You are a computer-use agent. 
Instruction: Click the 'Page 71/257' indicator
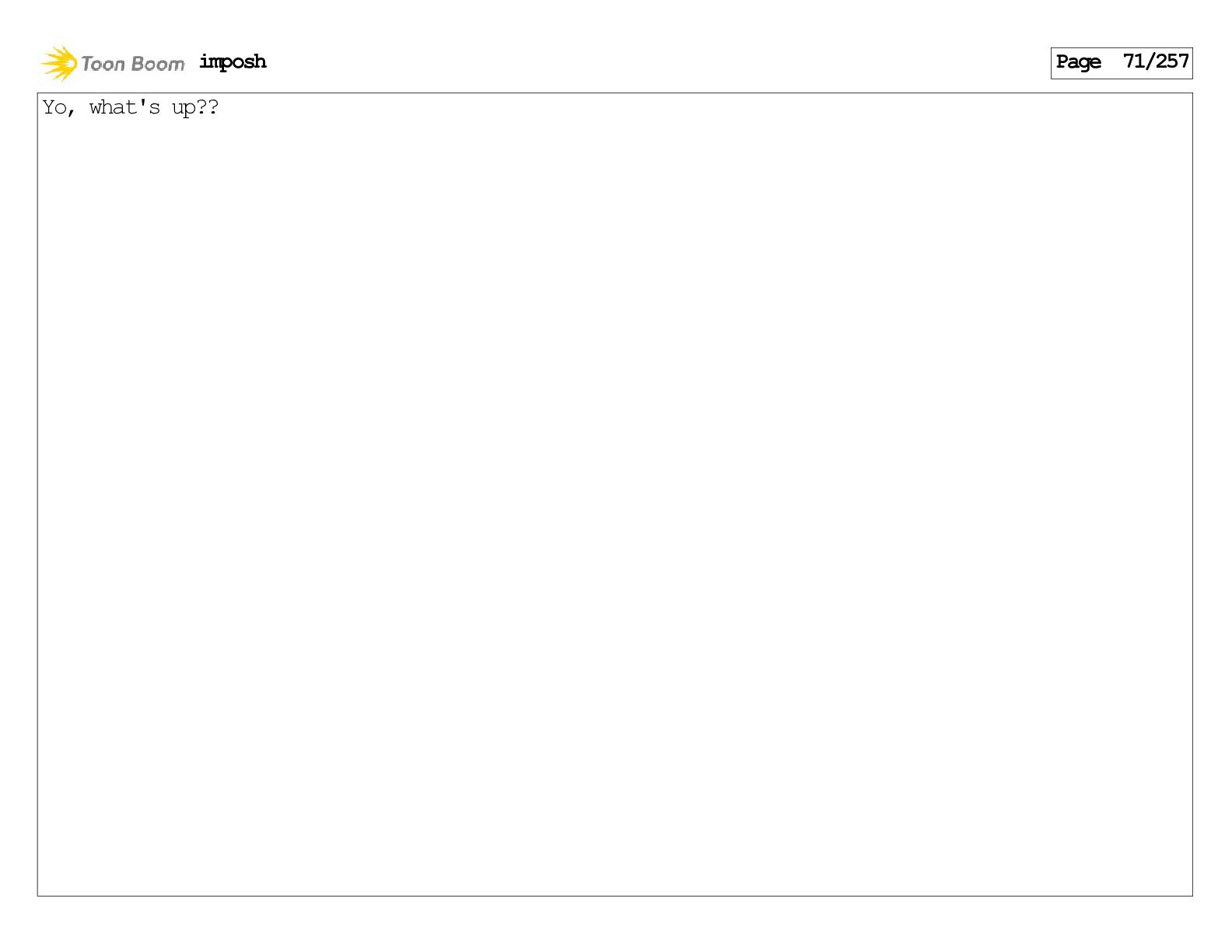tap(1122, 63)
